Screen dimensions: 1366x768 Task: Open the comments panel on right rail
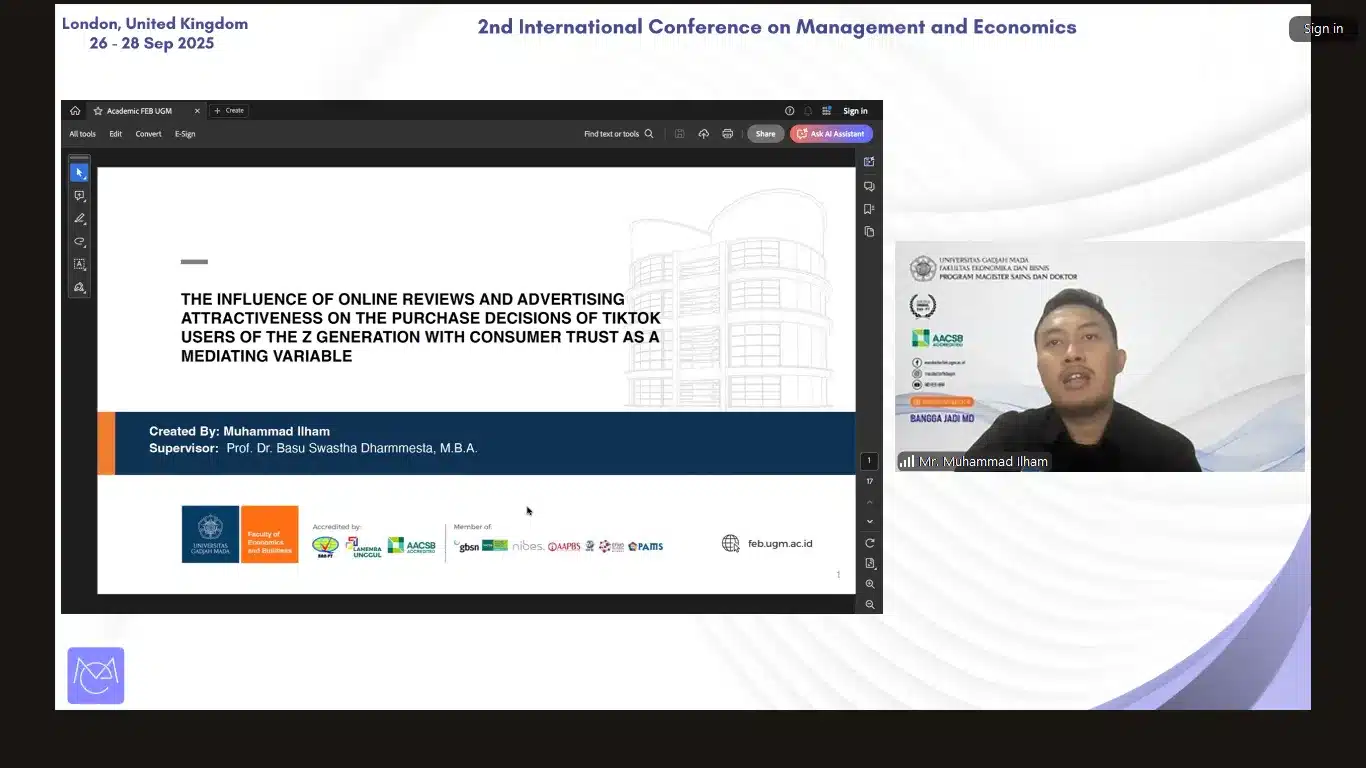(869, 186)
